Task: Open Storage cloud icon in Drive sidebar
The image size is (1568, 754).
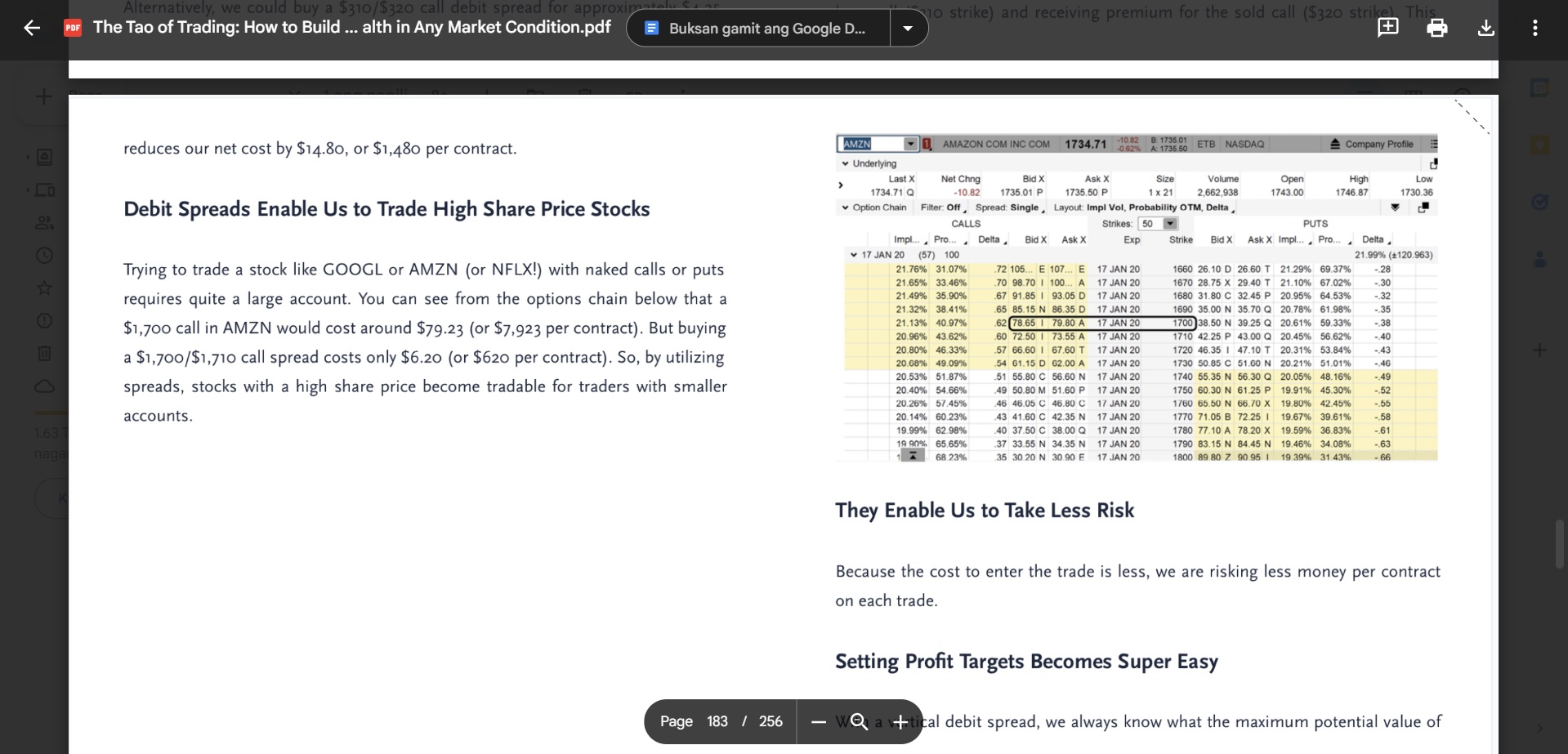Action: coord(45,386)
